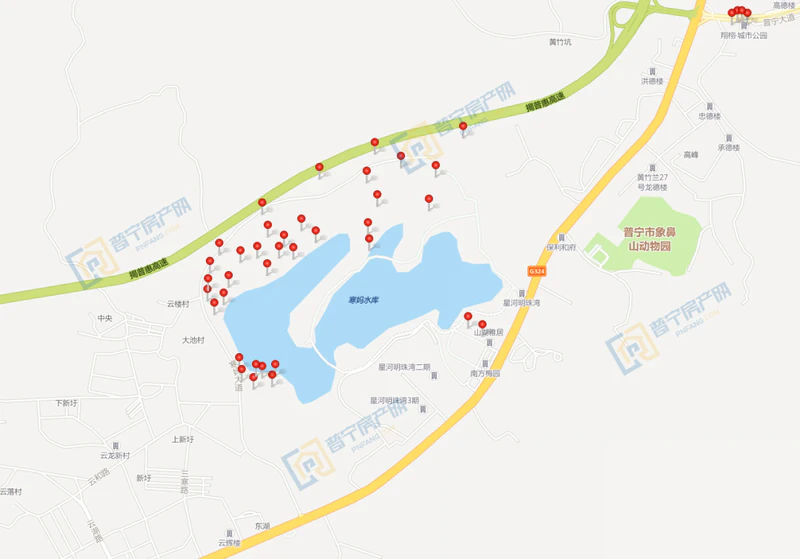Select the 东湖 label near the yellow road
The width and height of the screenshot is (800, 559).
coord(262,526)
